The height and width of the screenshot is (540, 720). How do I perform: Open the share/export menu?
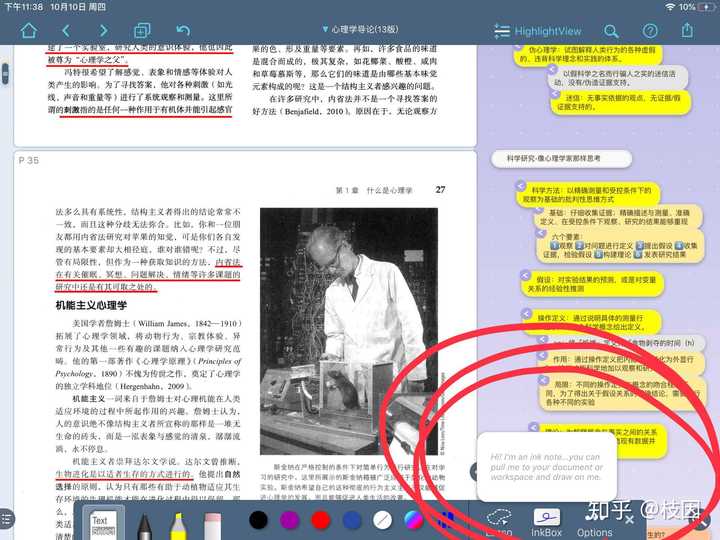tap(687, 30)
